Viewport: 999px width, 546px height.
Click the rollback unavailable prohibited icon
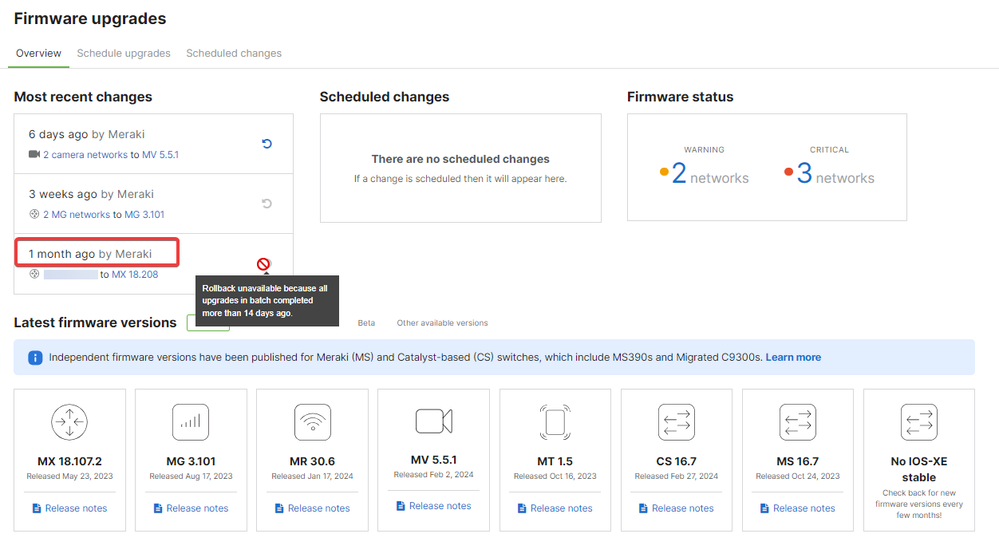click(263, 264)
